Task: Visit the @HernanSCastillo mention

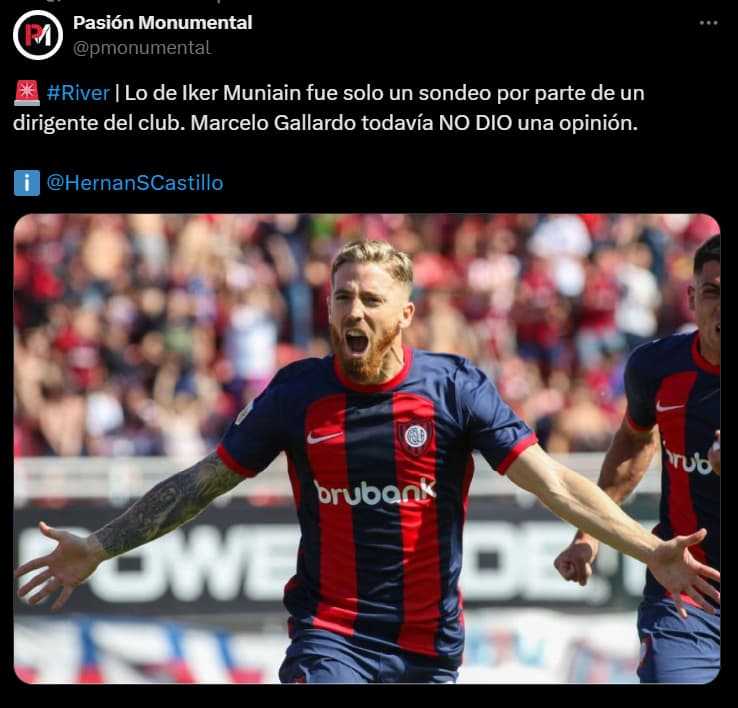Action: pyautogui.click(x=135, y=183)
